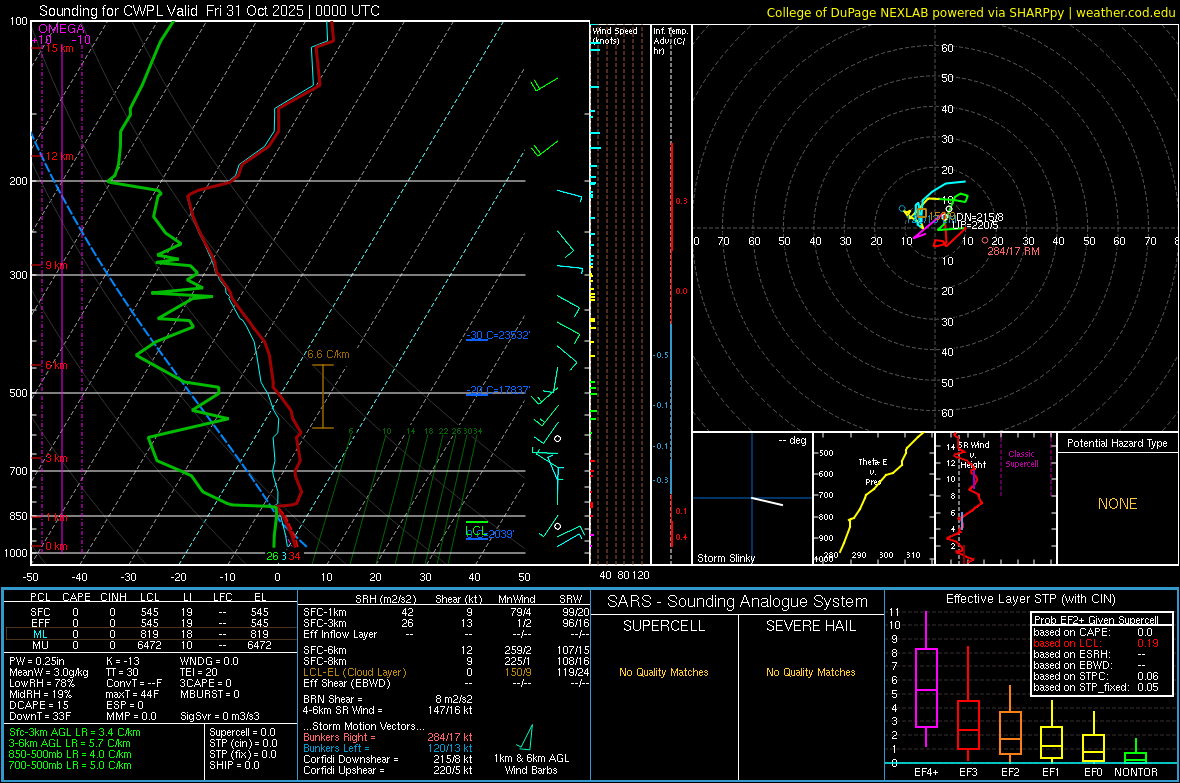Click the 'maxT = 44F' value
This screenshot has width=1180, height=783.
point(132,694)
